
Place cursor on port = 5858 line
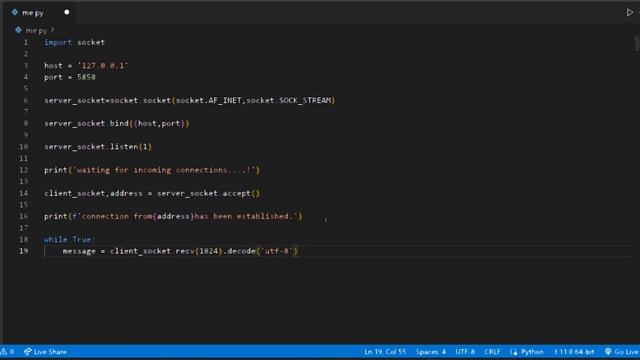tap(70, 77)
